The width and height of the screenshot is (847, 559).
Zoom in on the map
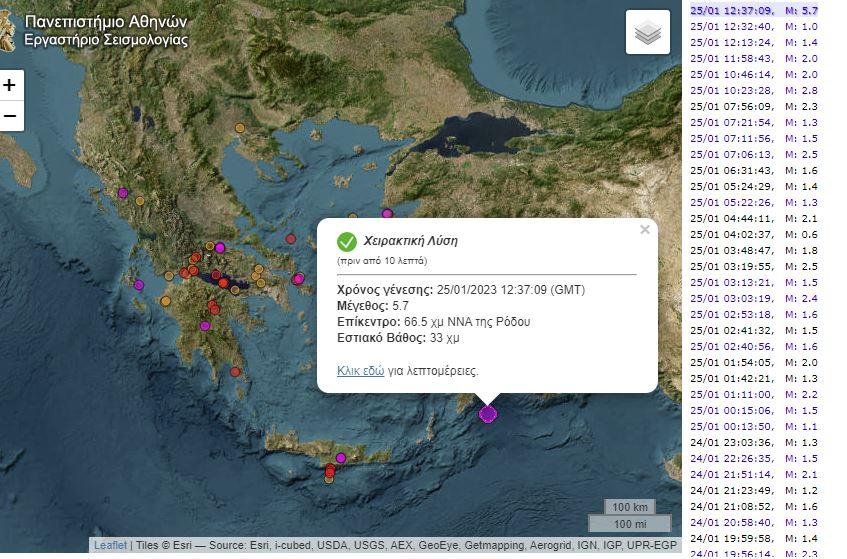click(x=10, y=85)
